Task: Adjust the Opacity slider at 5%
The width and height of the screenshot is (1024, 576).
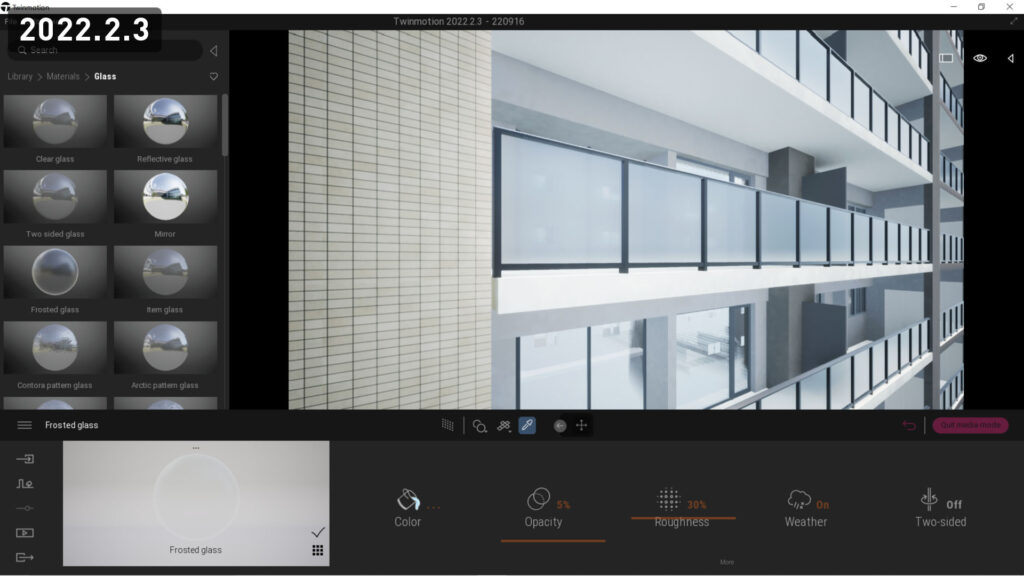Action: [553, 541]
